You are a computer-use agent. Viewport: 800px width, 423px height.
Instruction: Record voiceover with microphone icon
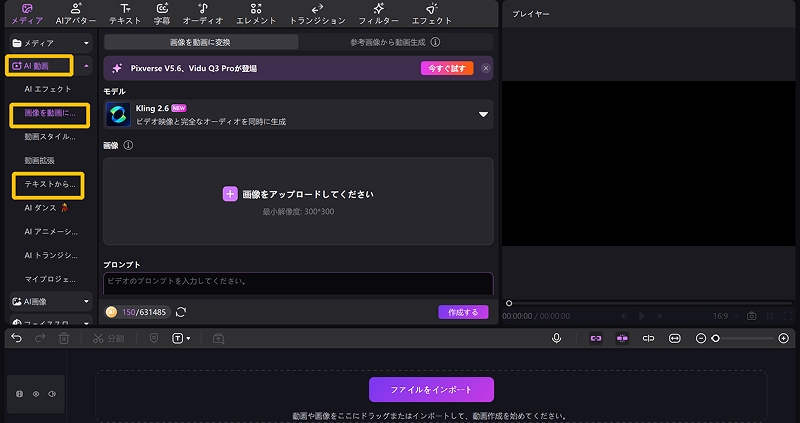(x=557, y=338)
